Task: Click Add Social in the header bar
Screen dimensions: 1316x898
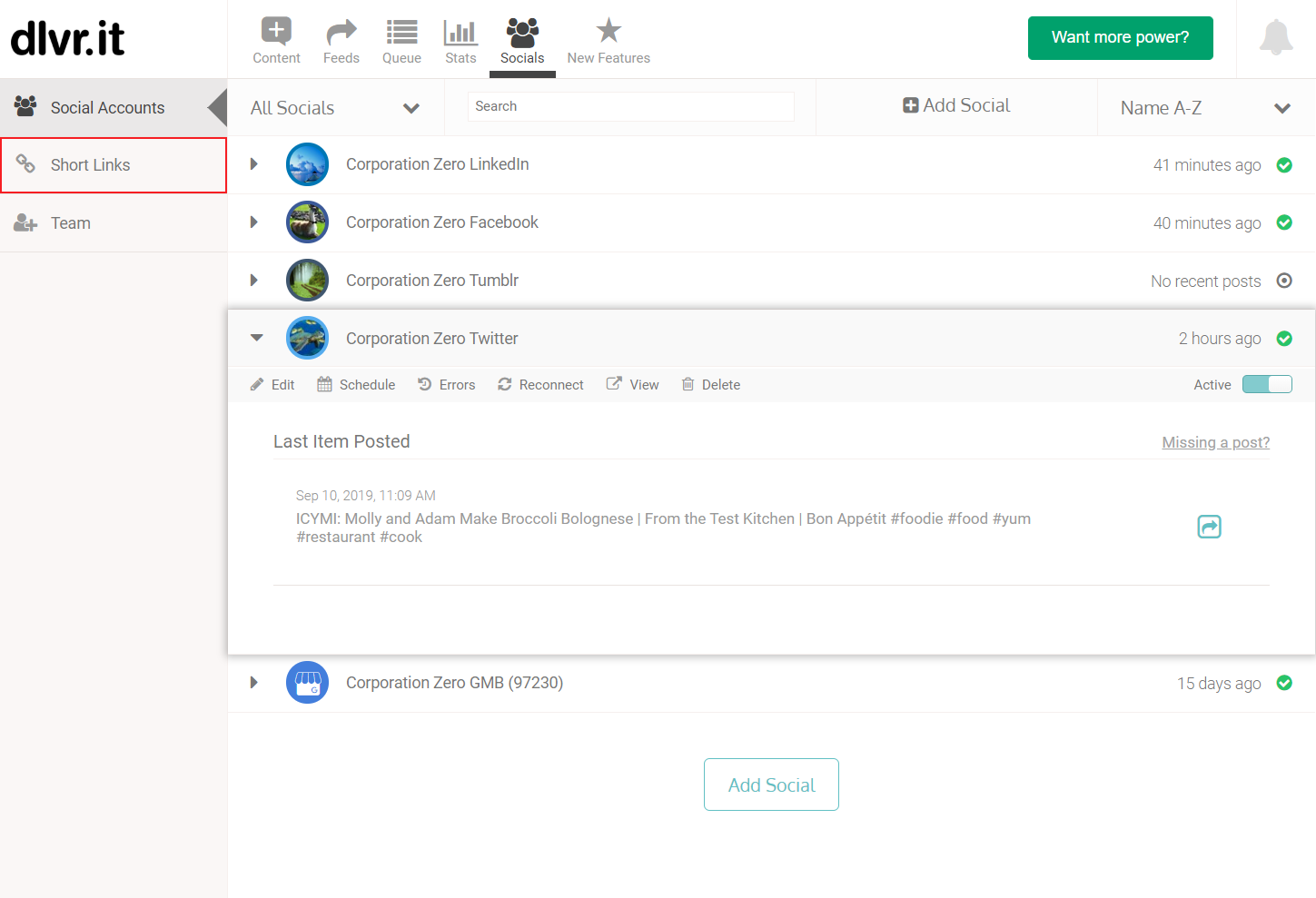Action: click(956, 105)
